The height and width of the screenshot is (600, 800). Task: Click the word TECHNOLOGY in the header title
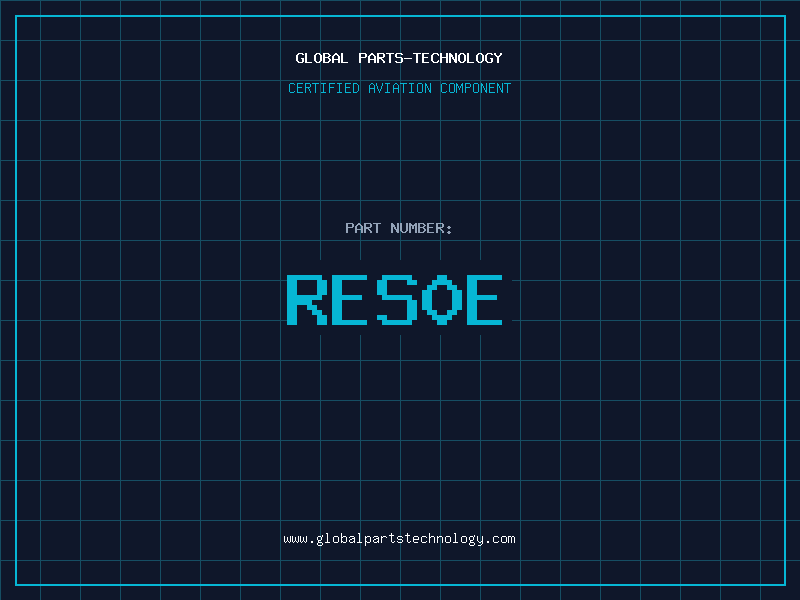coord(456,58)
